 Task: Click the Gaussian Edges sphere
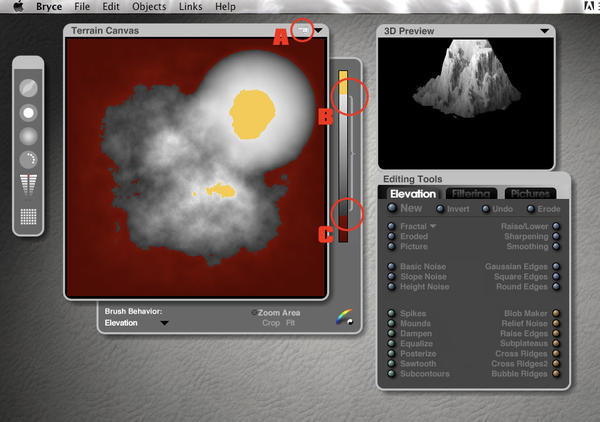[x=556, y=266]
